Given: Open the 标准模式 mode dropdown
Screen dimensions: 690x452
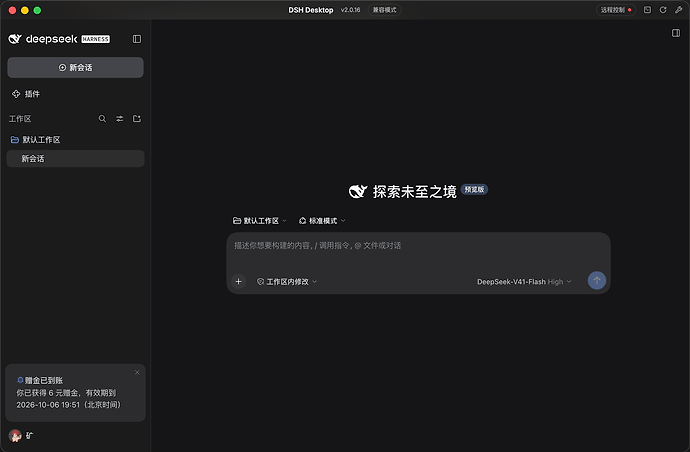Looking at the screenshot, I should (x=322, y=220).
